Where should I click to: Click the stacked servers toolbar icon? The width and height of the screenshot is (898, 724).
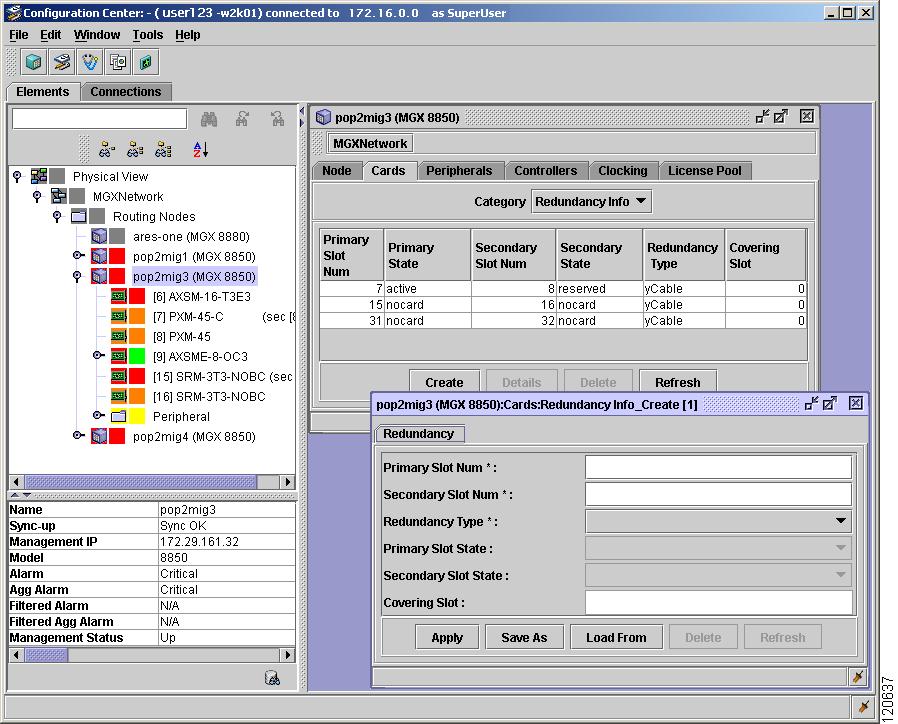[62, 62]
